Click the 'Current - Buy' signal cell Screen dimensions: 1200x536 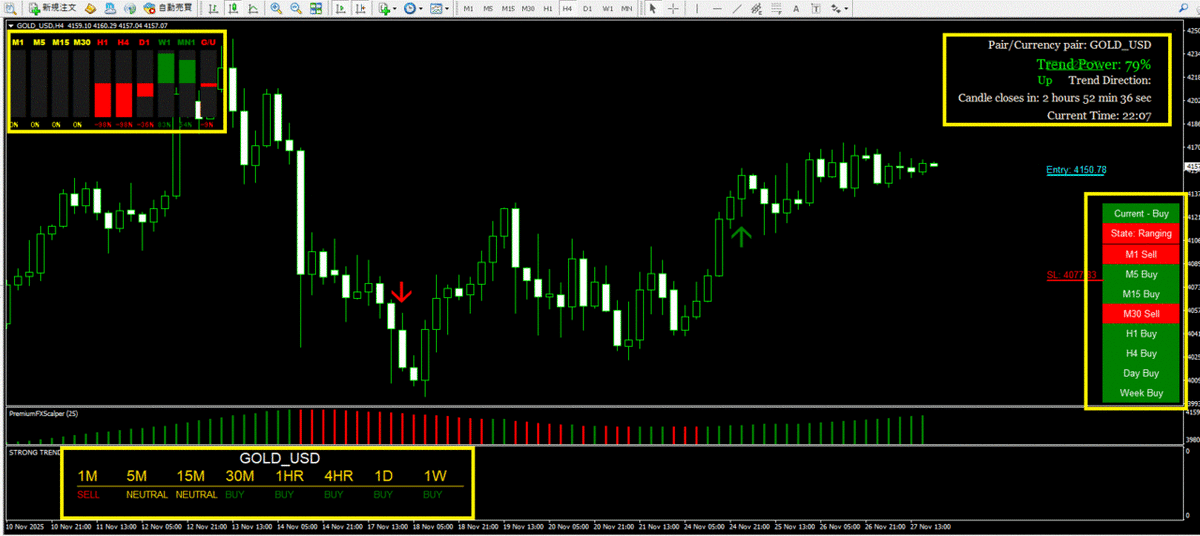(x=1141, y=214)
